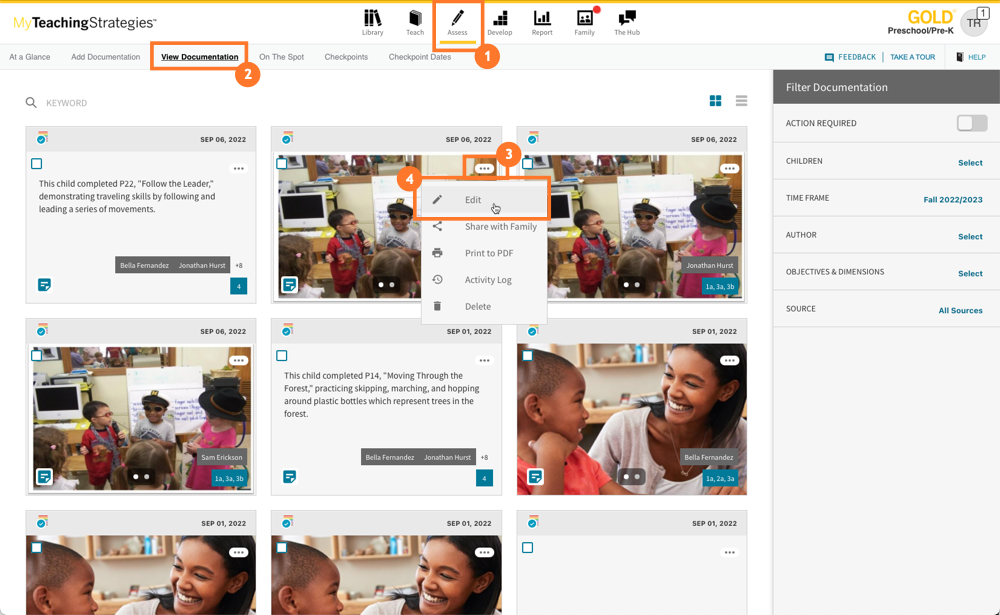The height and width of the screenshot is (615, 1000).
Task: Switch to the Checkpoints tab
Action: tap(346, 57)
